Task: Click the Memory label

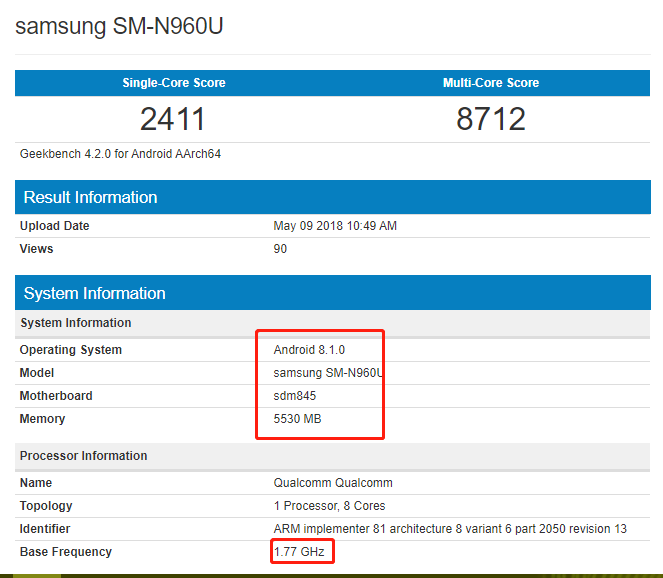Action: pos(42,419)
